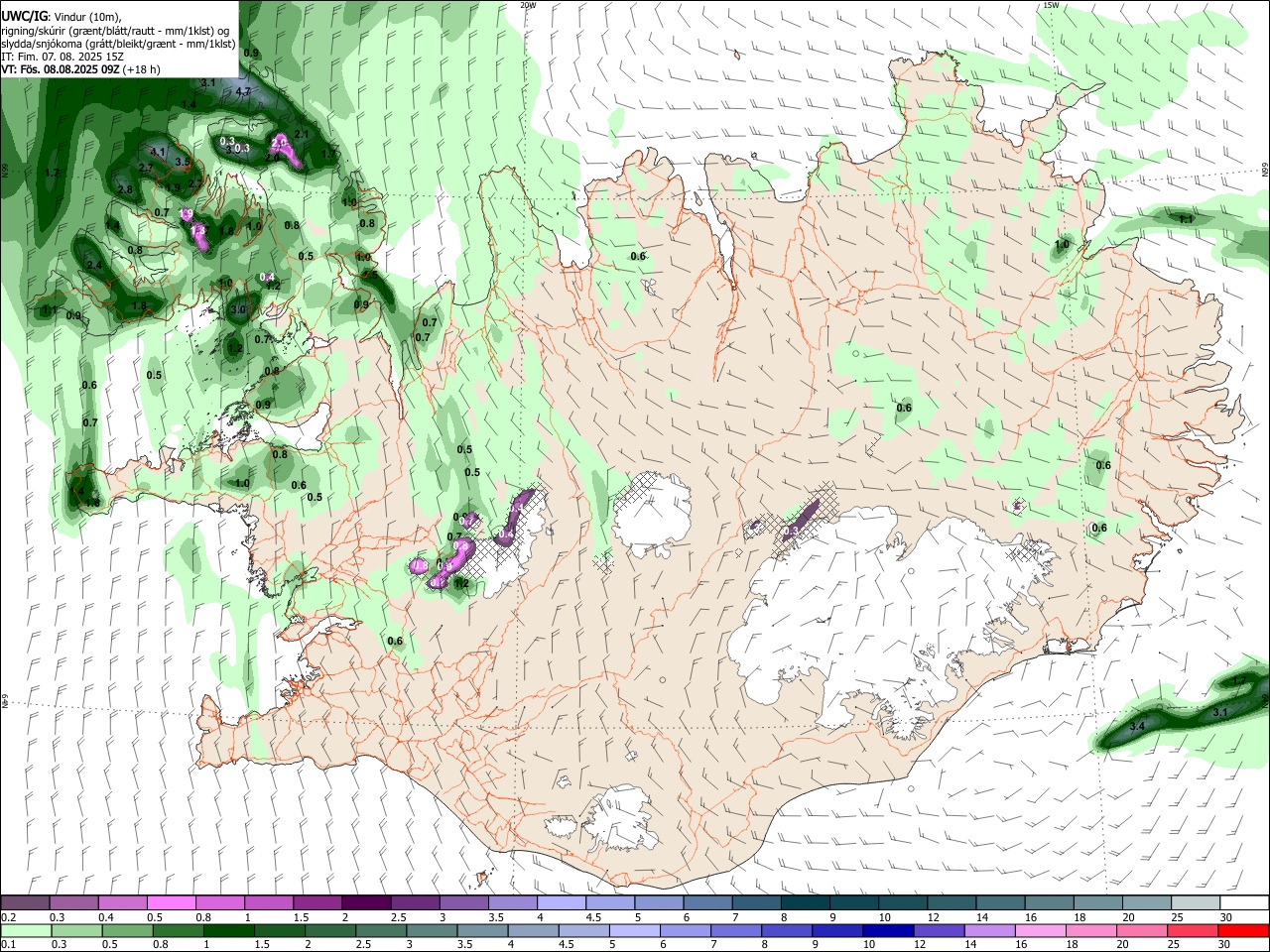Click the 2.8 precipitation value on the map
The height and width of the screenshot is (952, 1270).
coord(125,189)
